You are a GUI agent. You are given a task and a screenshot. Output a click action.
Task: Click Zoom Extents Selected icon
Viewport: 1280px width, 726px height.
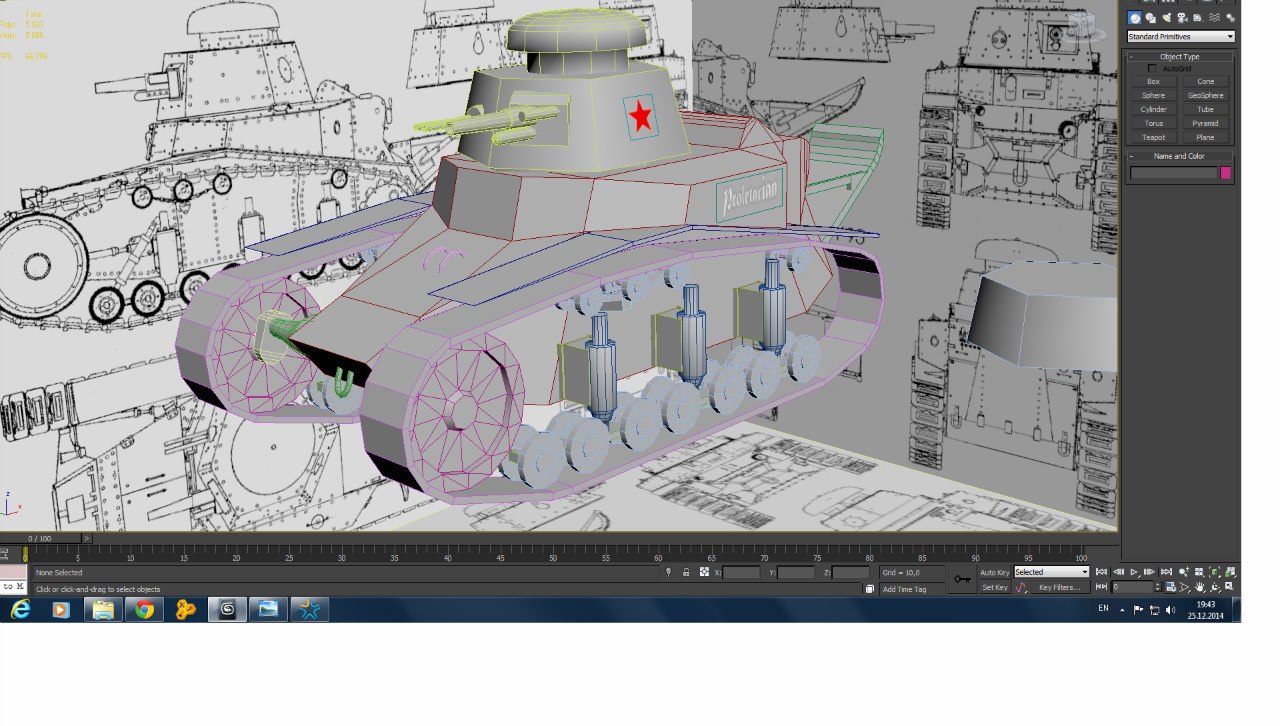1215,572
